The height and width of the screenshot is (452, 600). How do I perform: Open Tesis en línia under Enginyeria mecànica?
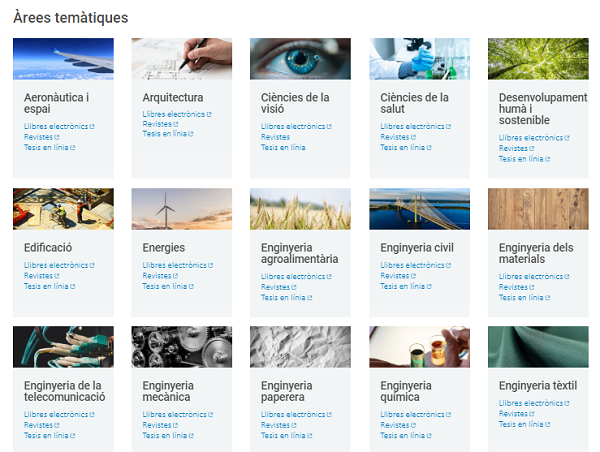coord(168,436)
